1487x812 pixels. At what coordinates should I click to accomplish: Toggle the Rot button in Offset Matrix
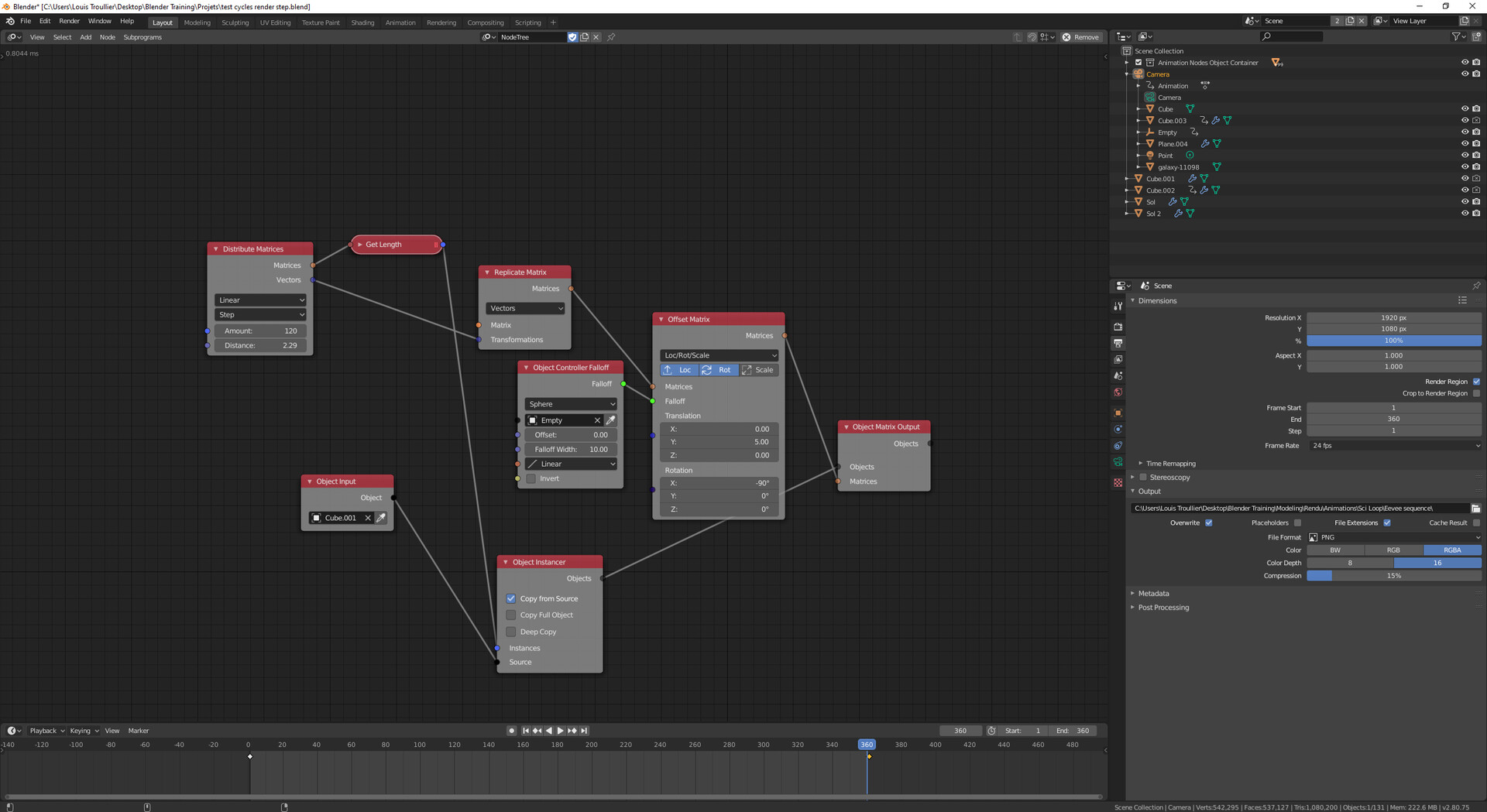tap(718, 370)
